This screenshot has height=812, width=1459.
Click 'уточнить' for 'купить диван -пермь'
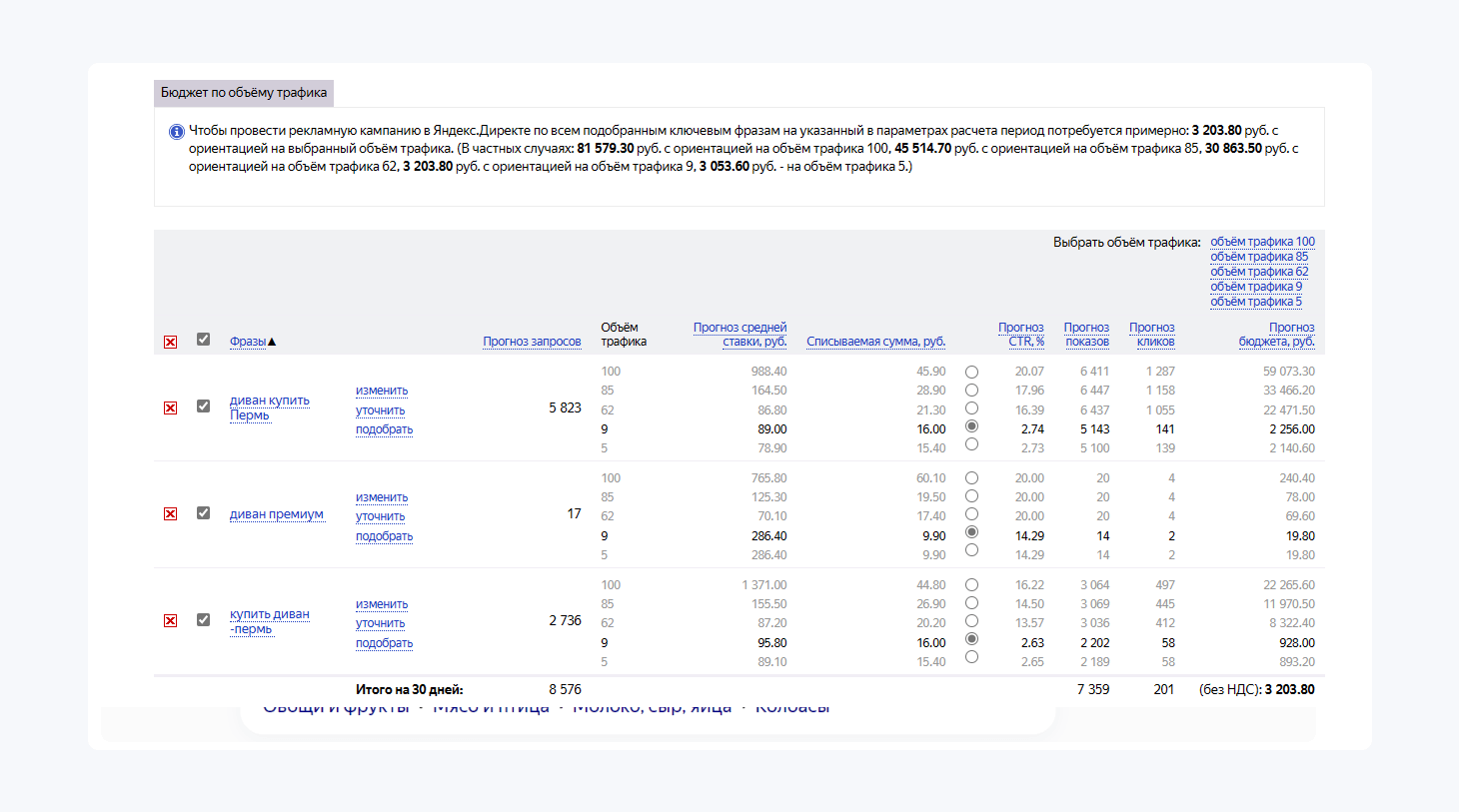click(x=381, y=623)
